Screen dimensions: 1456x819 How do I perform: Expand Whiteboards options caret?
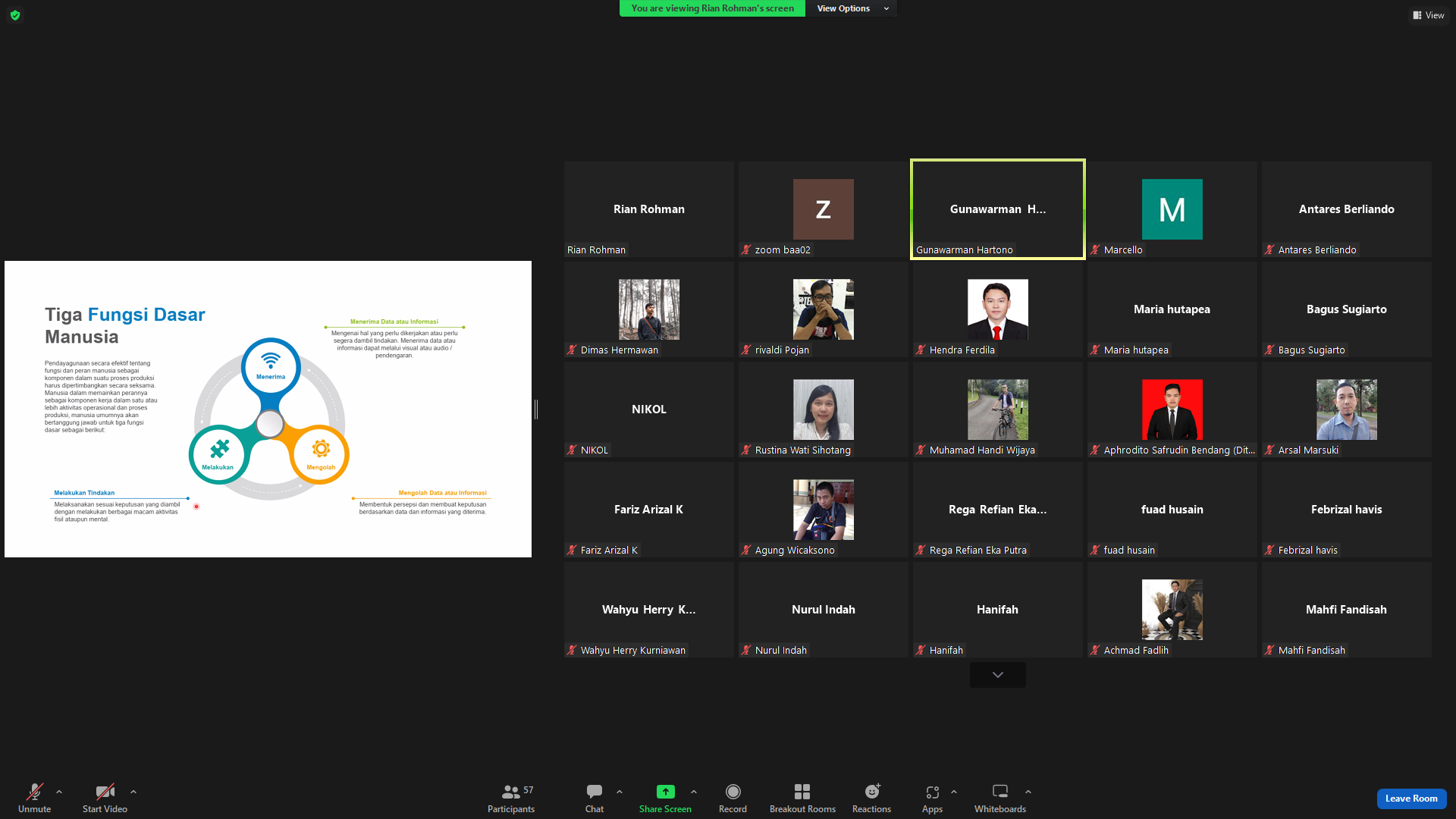(x=1028, y=792)
